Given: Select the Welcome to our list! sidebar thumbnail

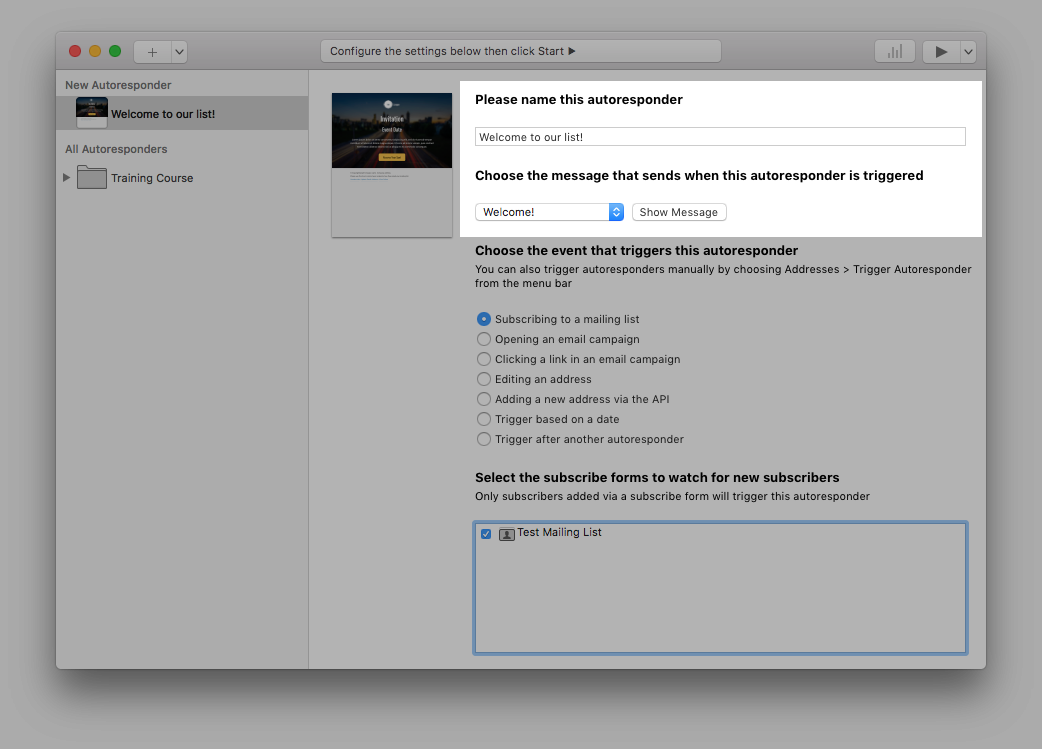Looking at the screenshot, I should 92,113.
